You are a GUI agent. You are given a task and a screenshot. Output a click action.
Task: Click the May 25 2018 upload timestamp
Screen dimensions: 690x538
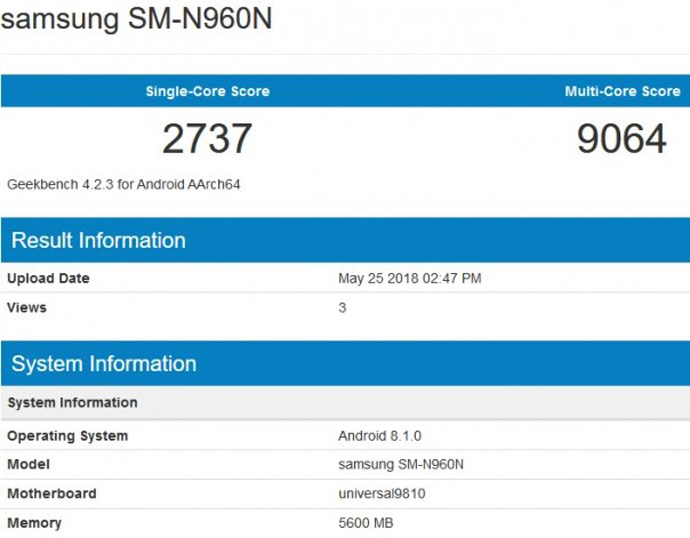pos(409,278)
